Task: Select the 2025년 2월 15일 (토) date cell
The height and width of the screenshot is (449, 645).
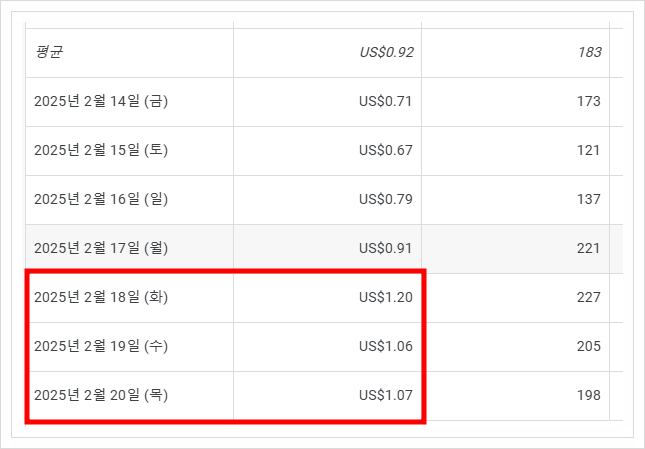Action: tap(101, 150)
